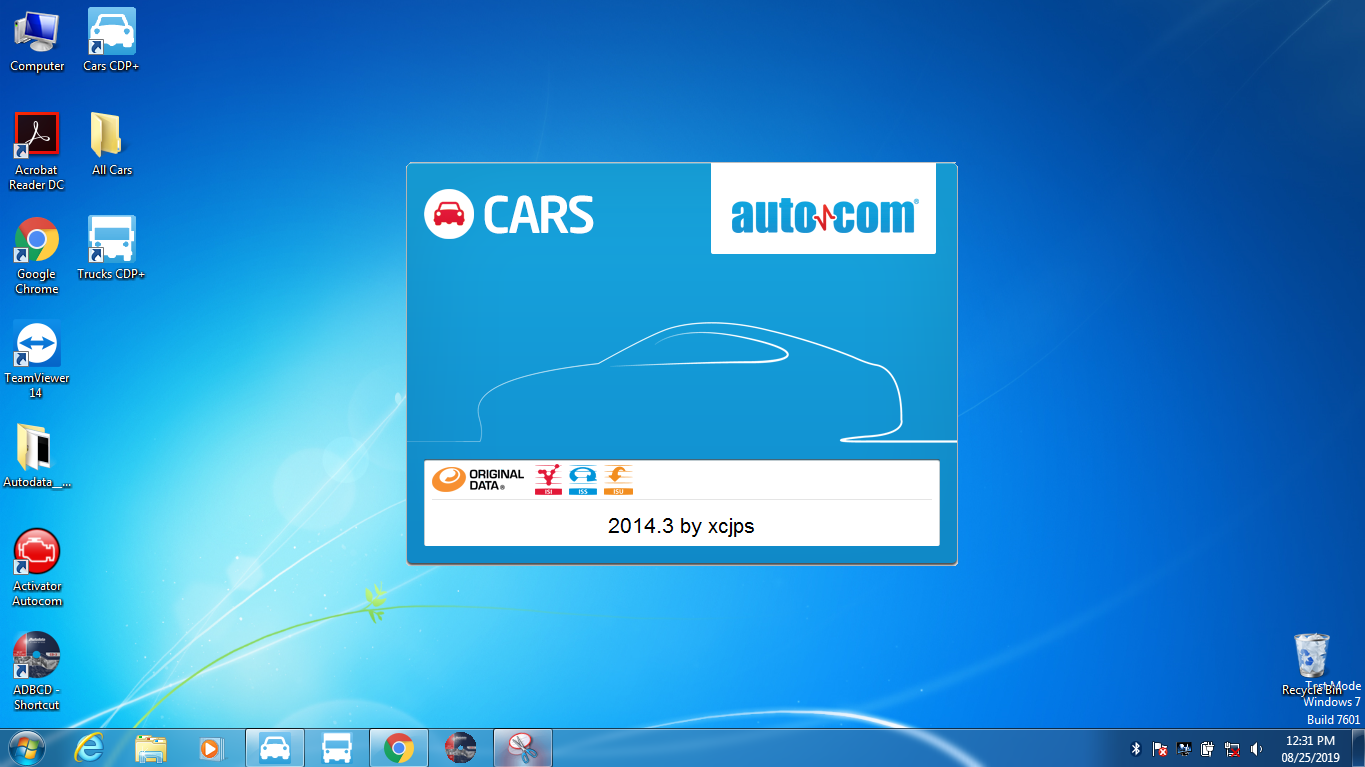The width and height of the screenshot is (1365, 767).
Task: Click the red ISI badge icon
Action: pos(548,480)
